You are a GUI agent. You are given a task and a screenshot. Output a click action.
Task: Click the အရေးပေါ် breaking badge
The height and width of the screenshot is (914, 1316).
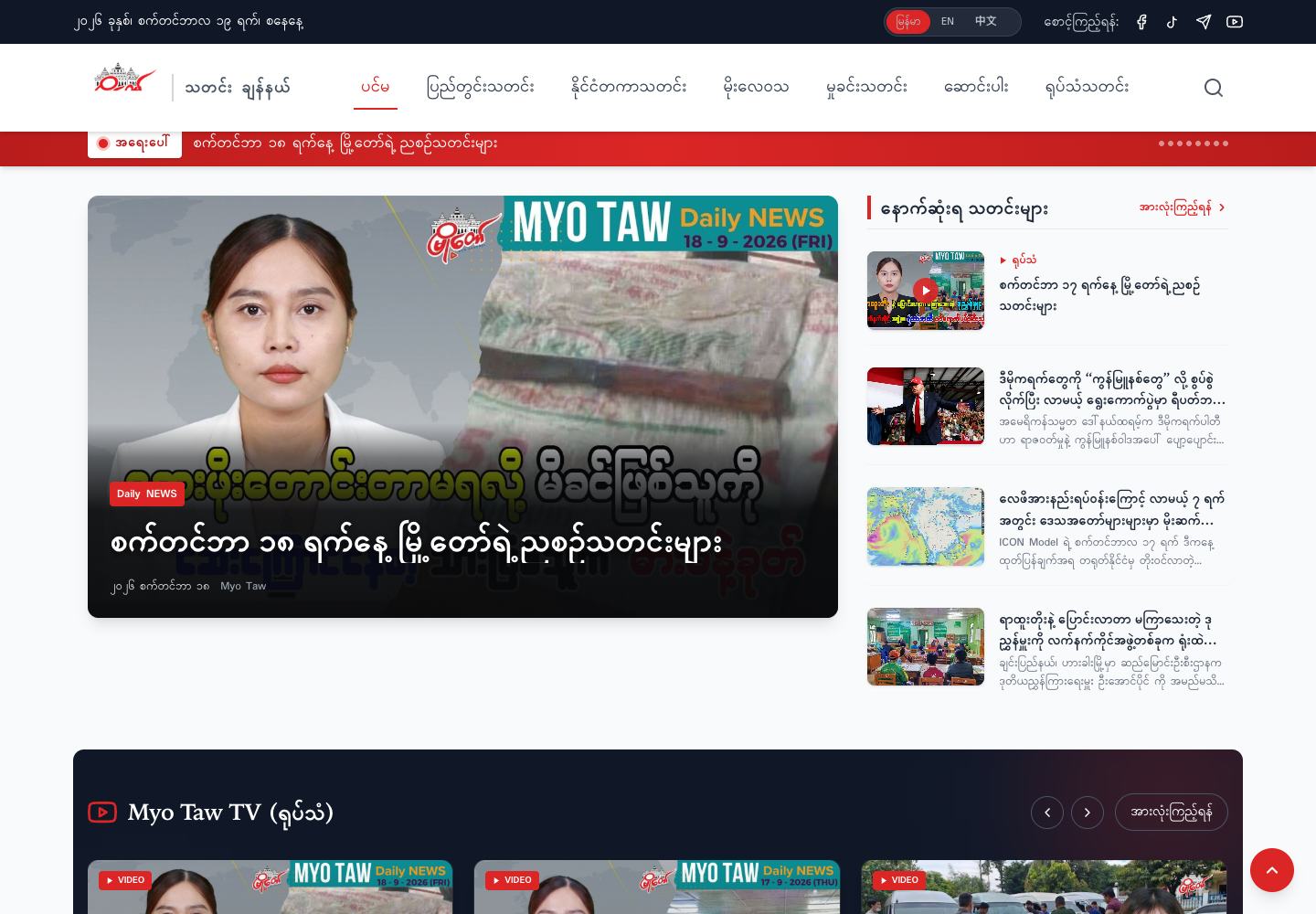tap(134, 143)
